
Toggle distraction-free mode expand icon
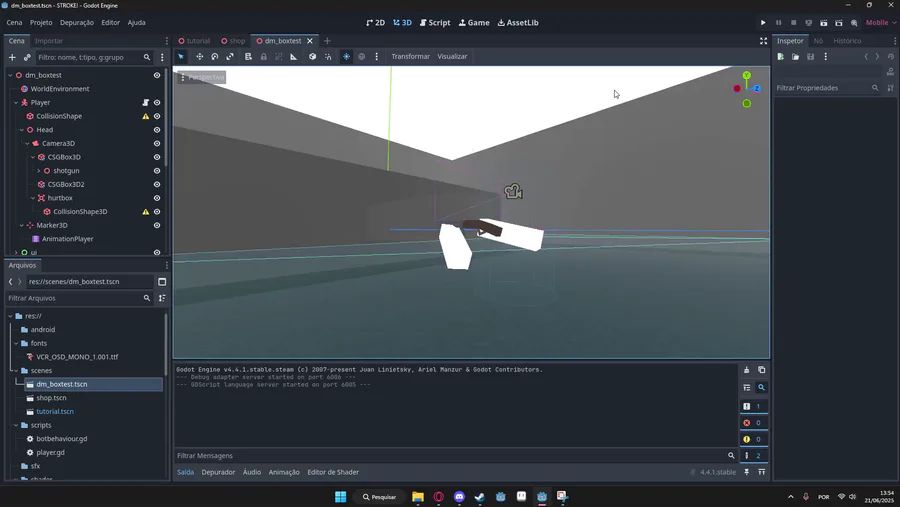click(x=763, y=41)
